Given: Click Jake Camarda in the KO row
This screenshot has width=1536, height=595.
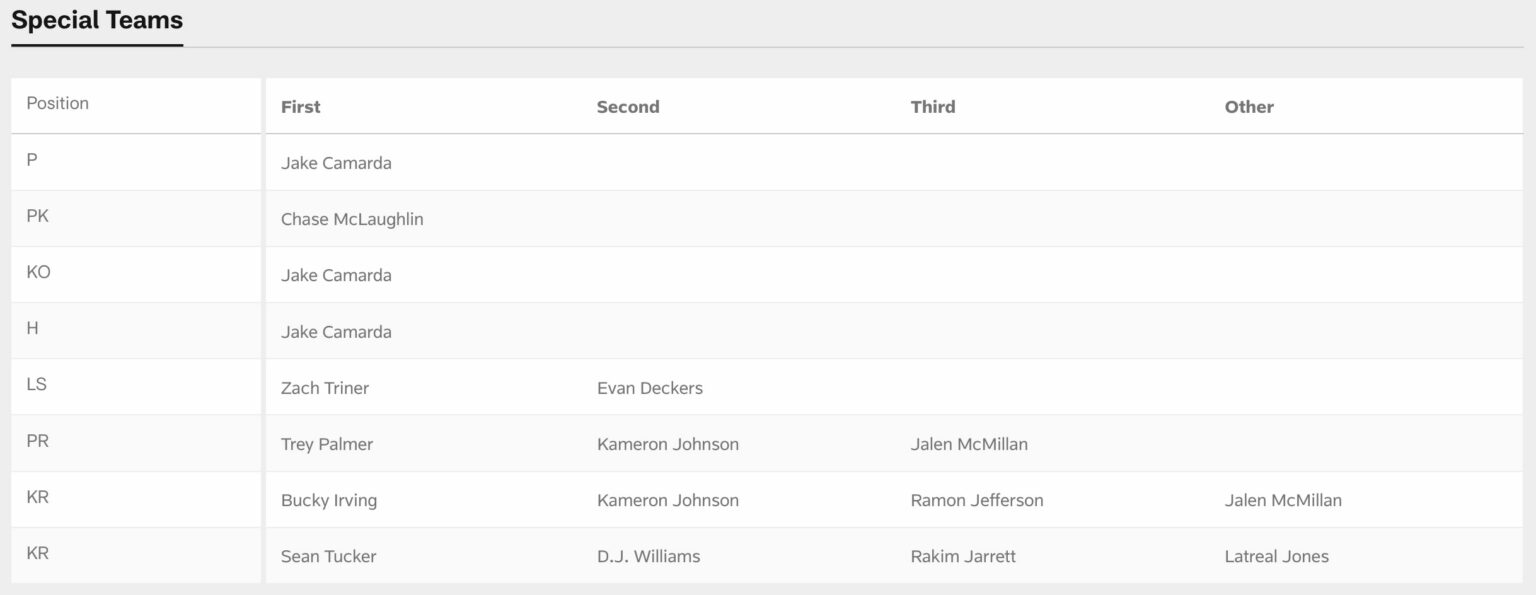Looking at the screenshot, I should (336, 275).
